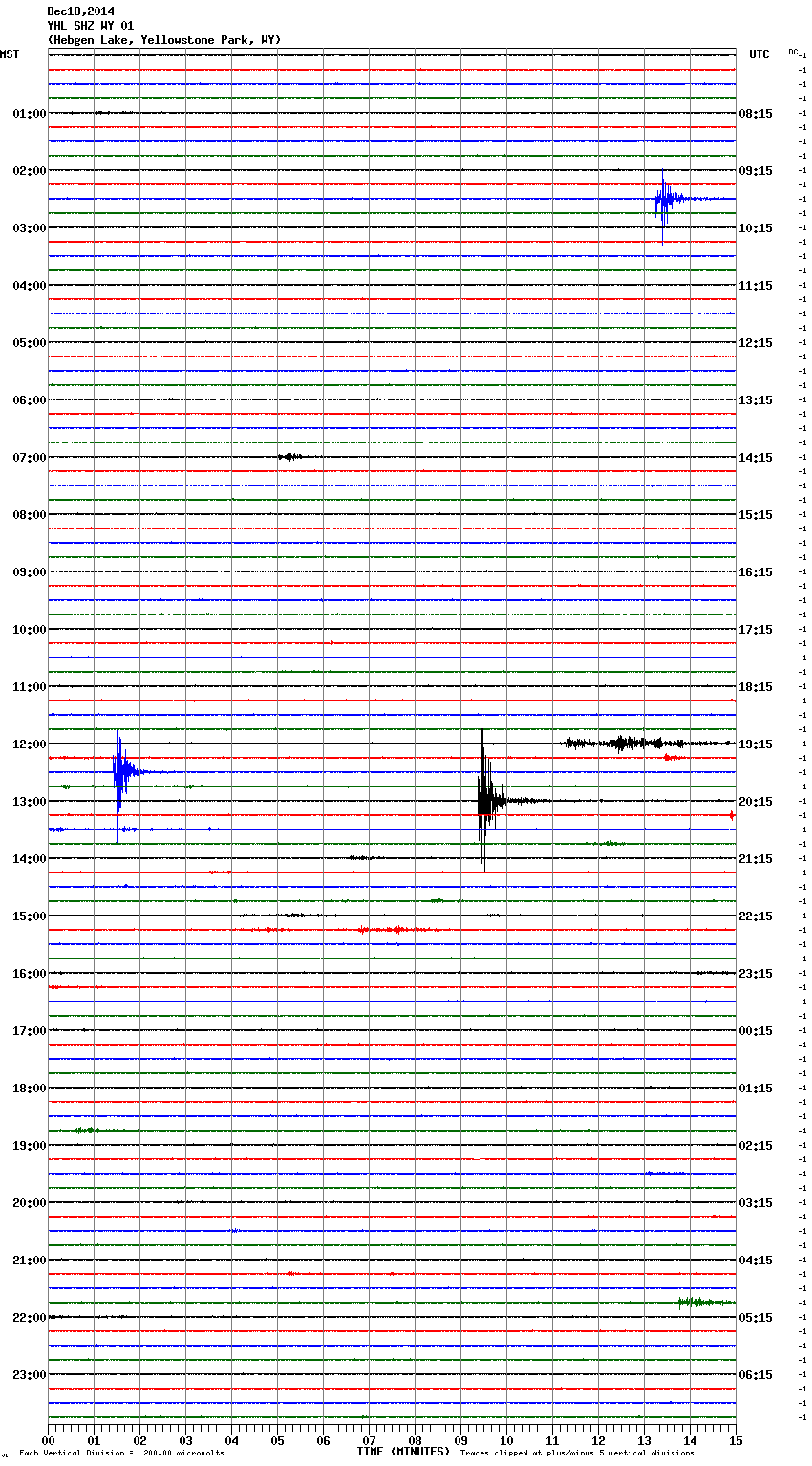Click the 10 minute axis tick label
Screen dimensions: 812x1466
coord(506,1440)
